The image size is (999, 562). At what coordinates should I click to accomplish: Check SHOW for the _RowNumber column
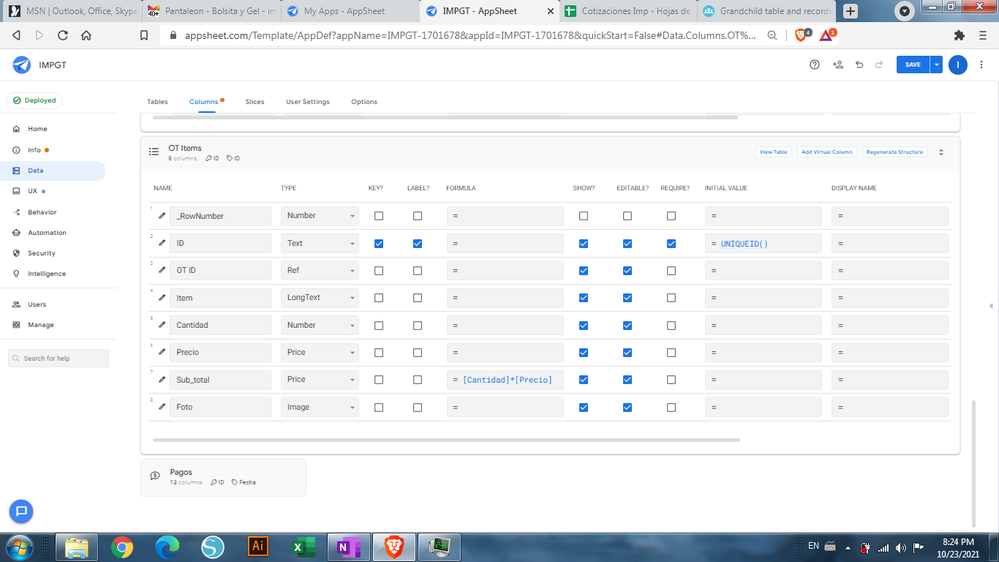tap(583, 216)
